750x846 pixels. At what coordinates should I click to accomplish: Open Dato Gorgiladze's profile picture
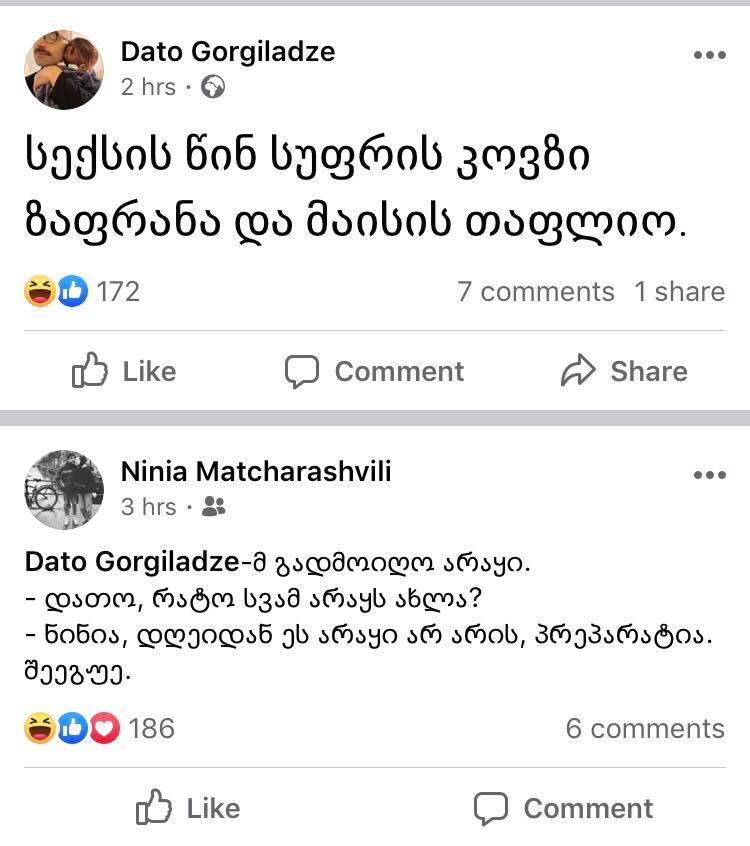(x=64, y=68)
